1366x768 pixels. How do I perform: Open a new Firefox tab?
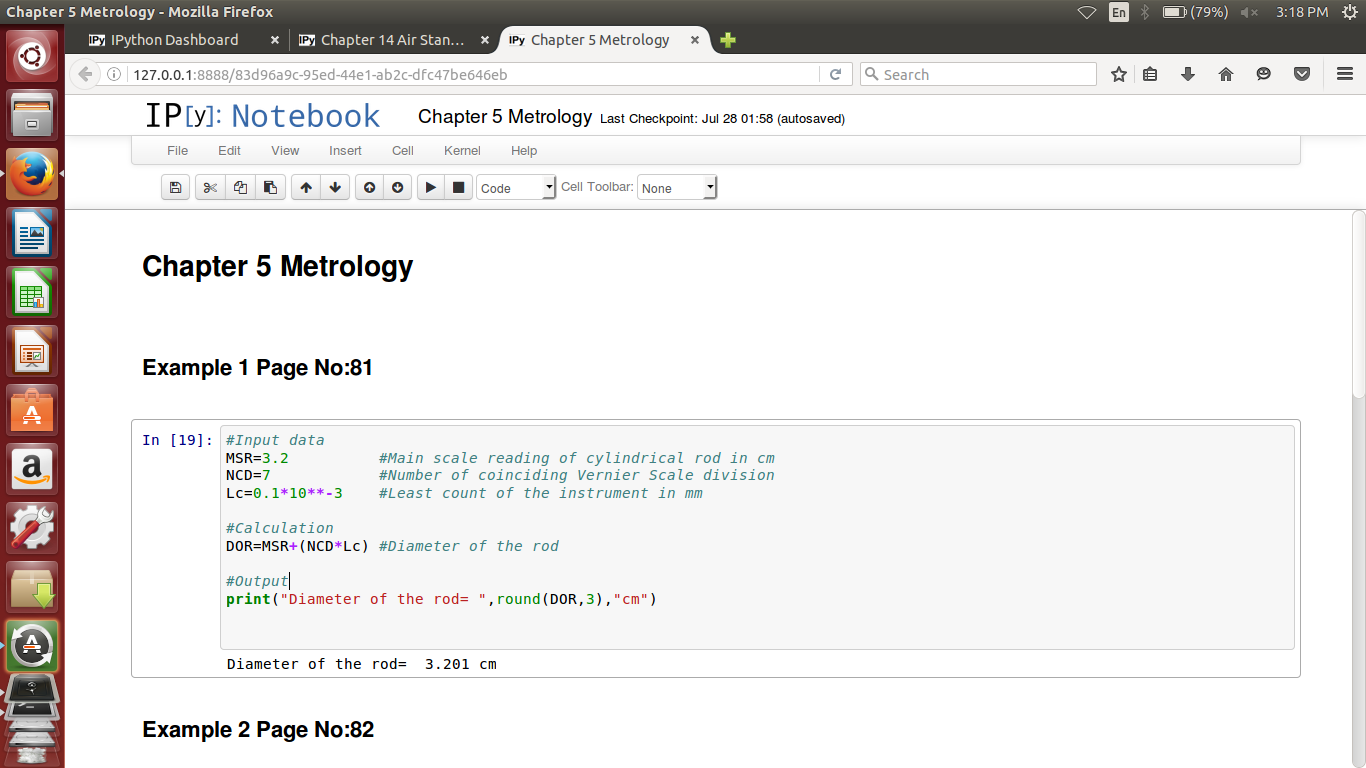(728, 40)
